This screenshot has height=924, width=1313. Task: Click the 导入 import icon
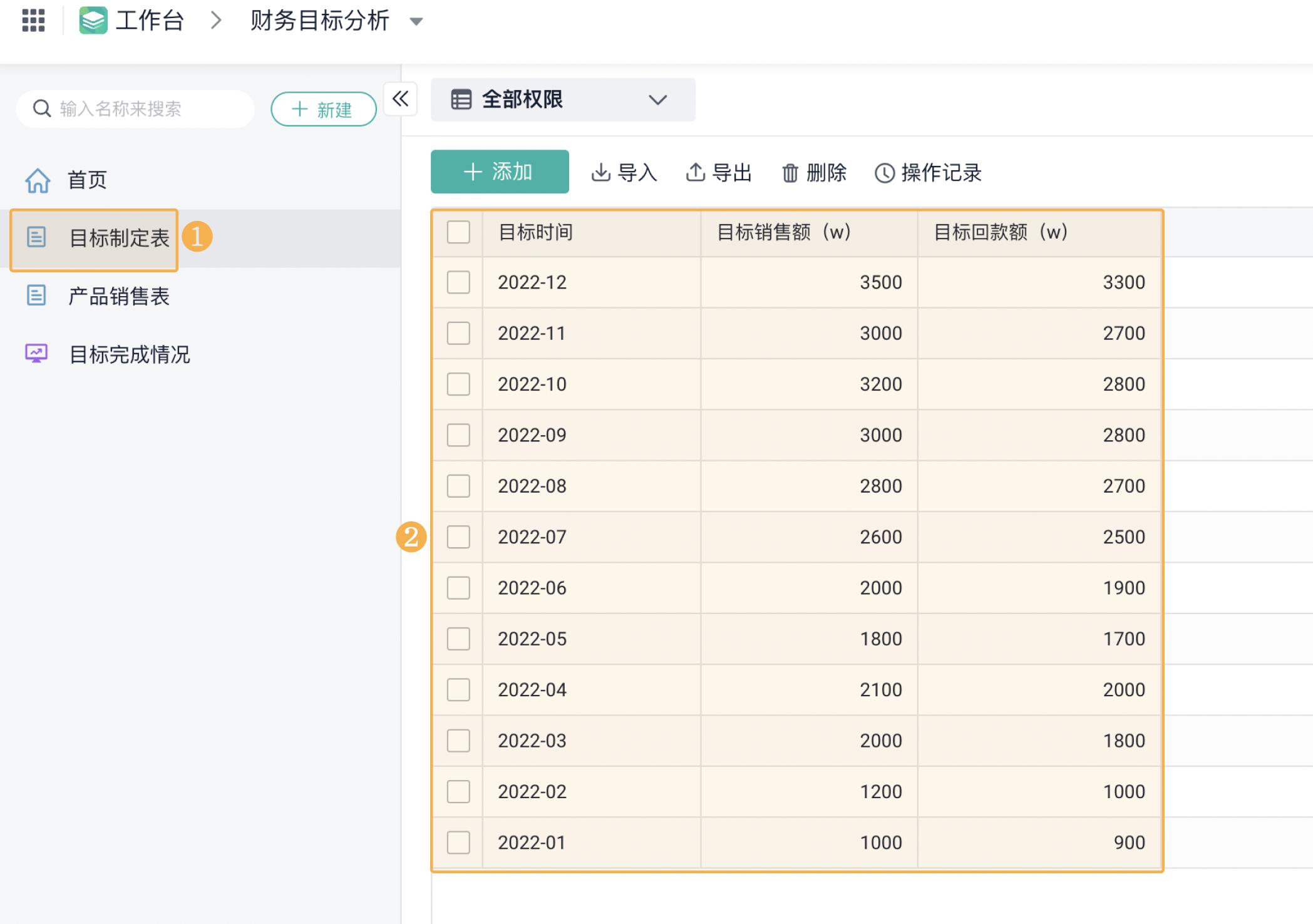[x=601, y=173]
